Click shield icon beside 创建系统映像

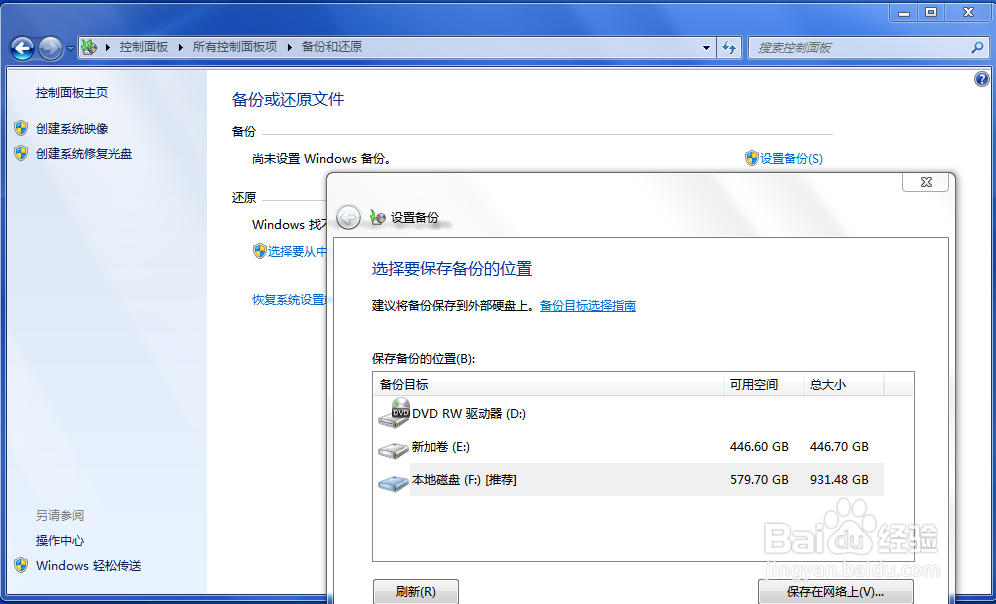click(x=21, y=128)
